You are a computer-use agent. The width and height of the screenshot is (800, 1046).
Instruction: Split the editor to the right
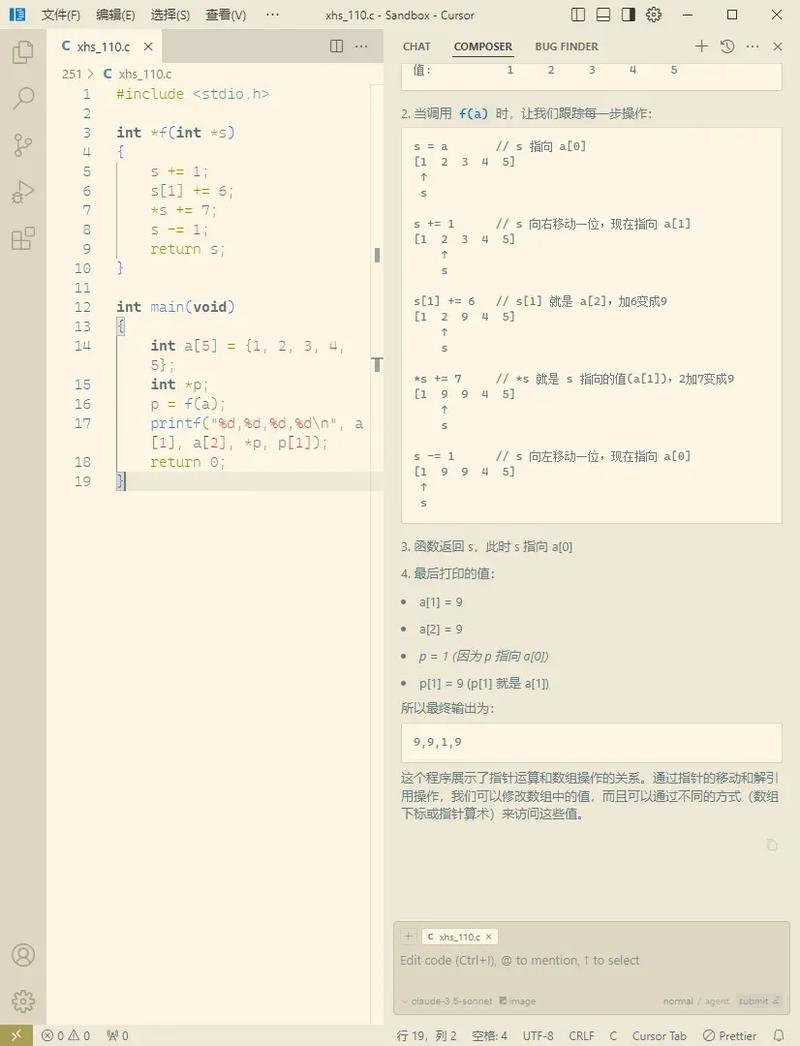(x=337, y=46)
